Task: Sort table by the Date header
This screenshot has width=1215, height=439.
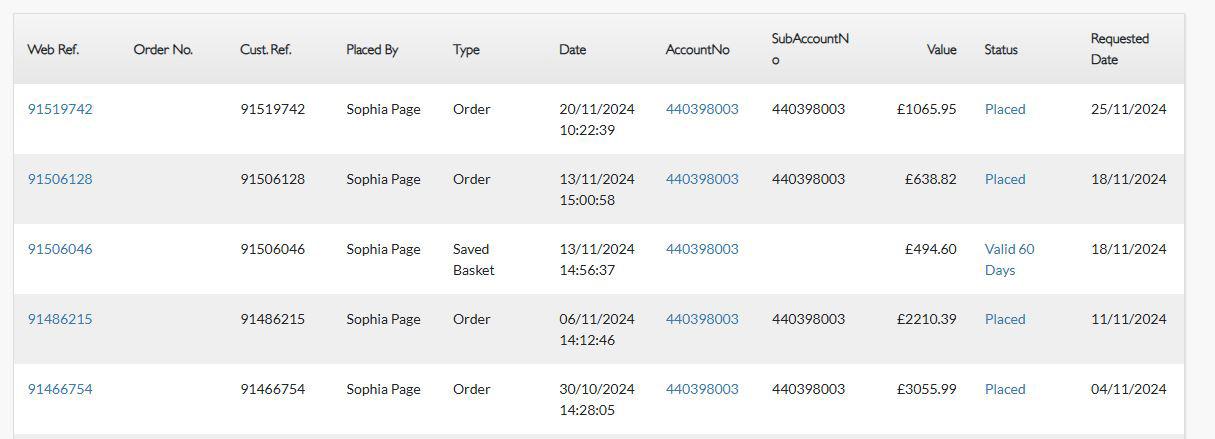Action: coord(572,49)
